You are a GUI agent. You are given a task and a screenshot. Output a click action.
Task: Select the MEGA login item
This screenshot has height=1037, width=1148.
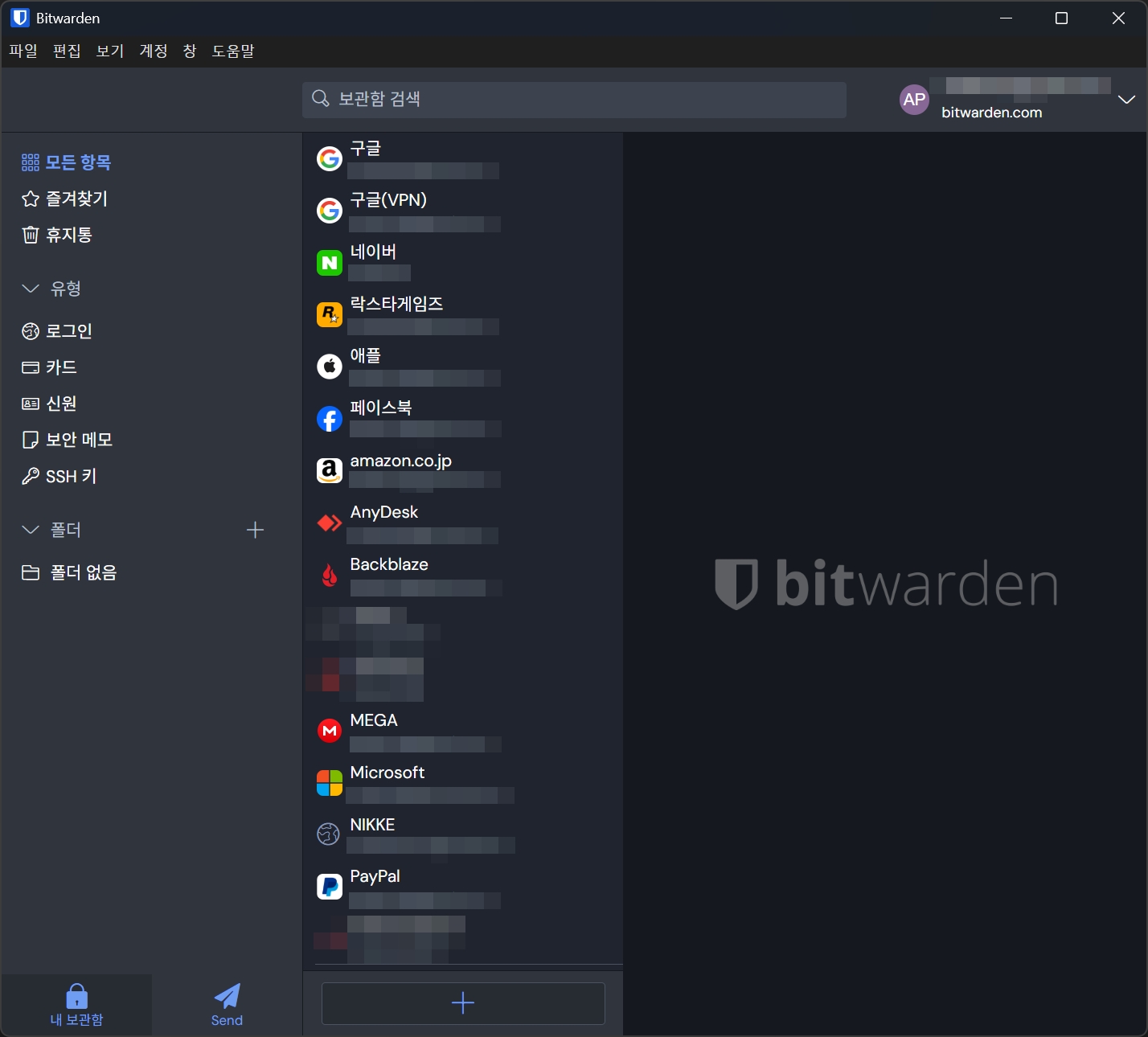click(x=463, y=732)
